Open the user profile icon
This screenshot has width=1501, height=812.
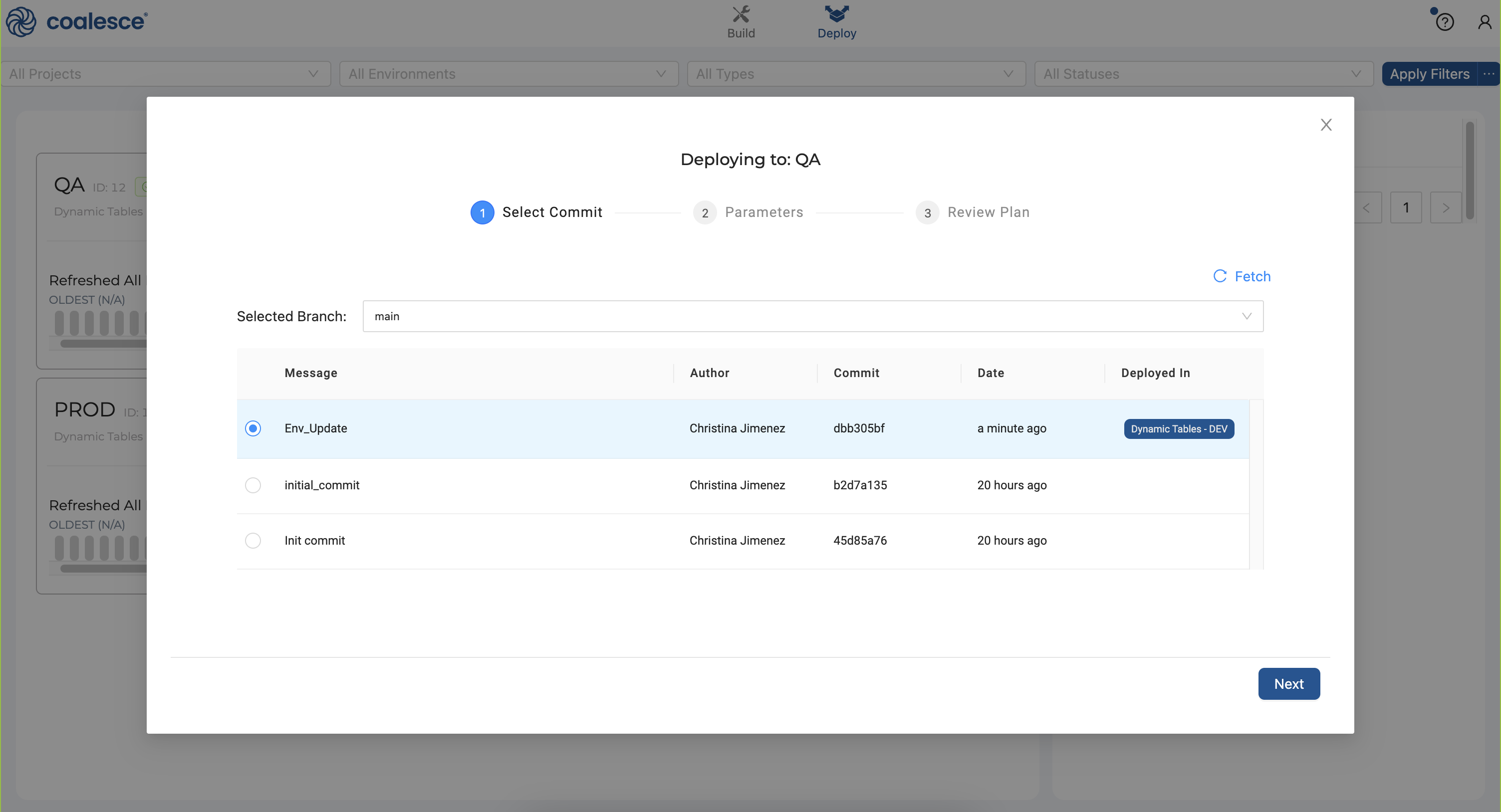[1484, 22]
